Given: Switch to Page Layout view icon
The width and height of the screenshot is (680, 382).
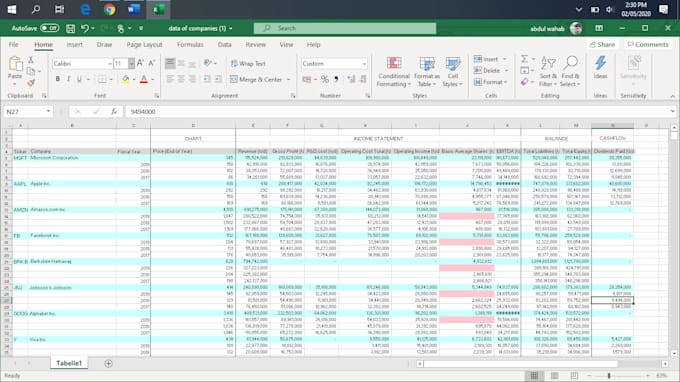Looking at the screenshot, I should tap(554, 375).
